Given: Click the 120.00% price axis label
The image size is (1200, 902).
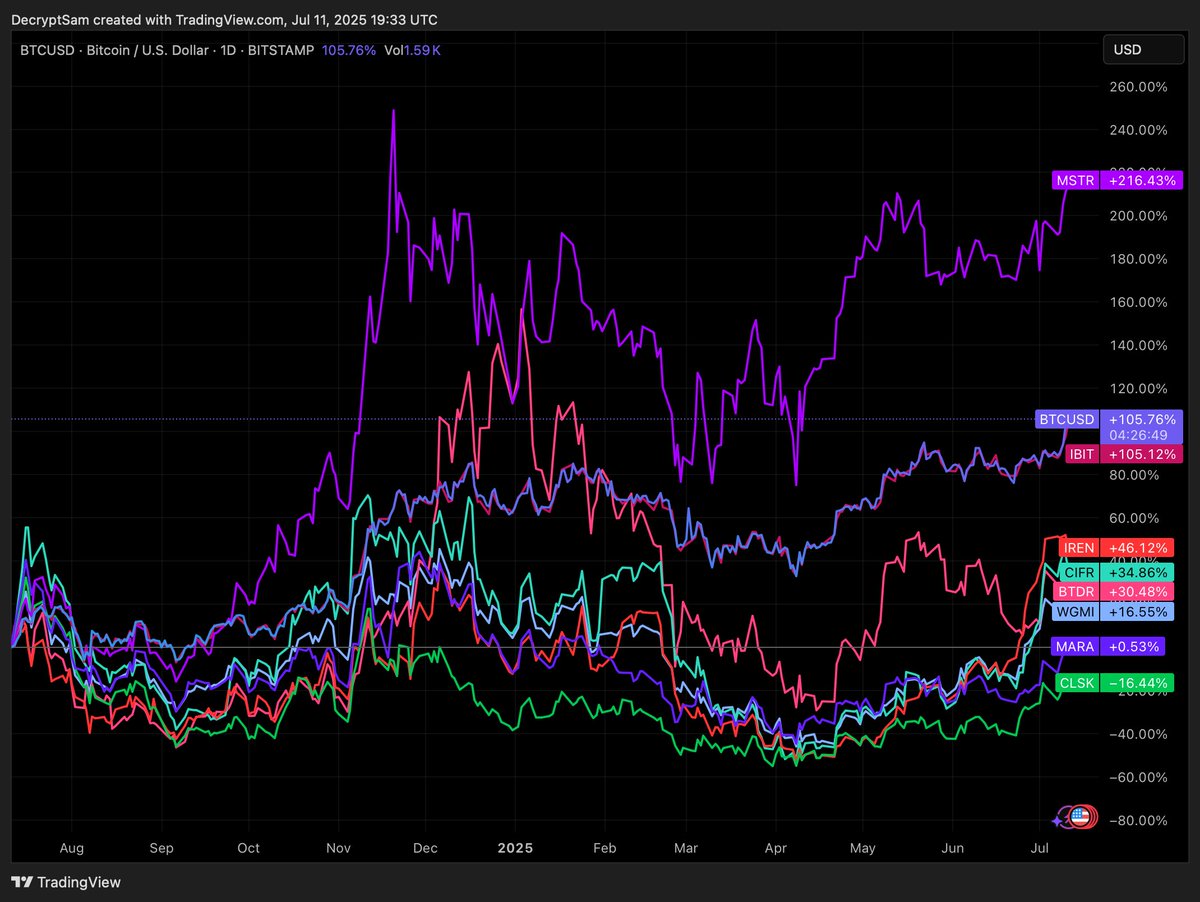Looking at the screenshot, I should coord(1139,388).
